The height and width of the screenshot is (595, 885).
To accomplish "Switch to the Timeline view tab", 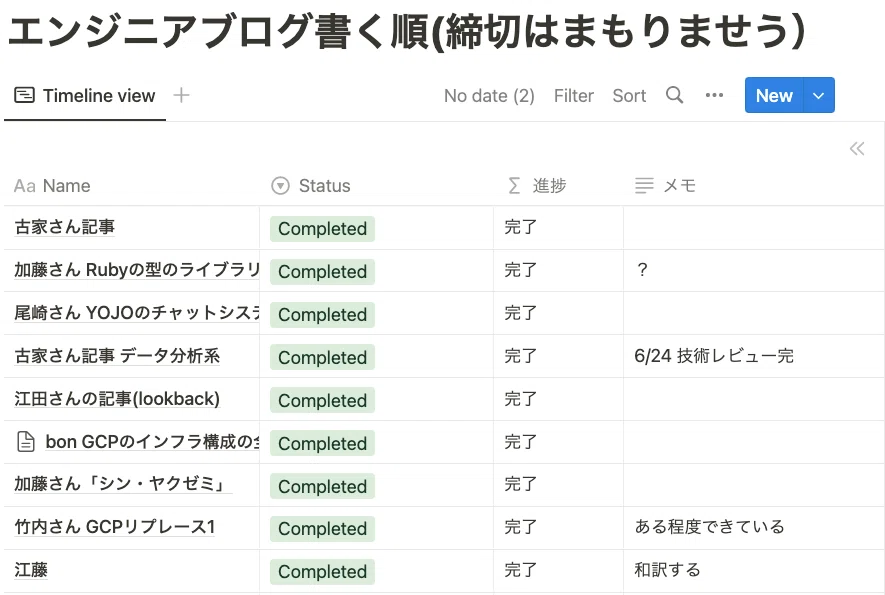I will click(x=85, y=95).
